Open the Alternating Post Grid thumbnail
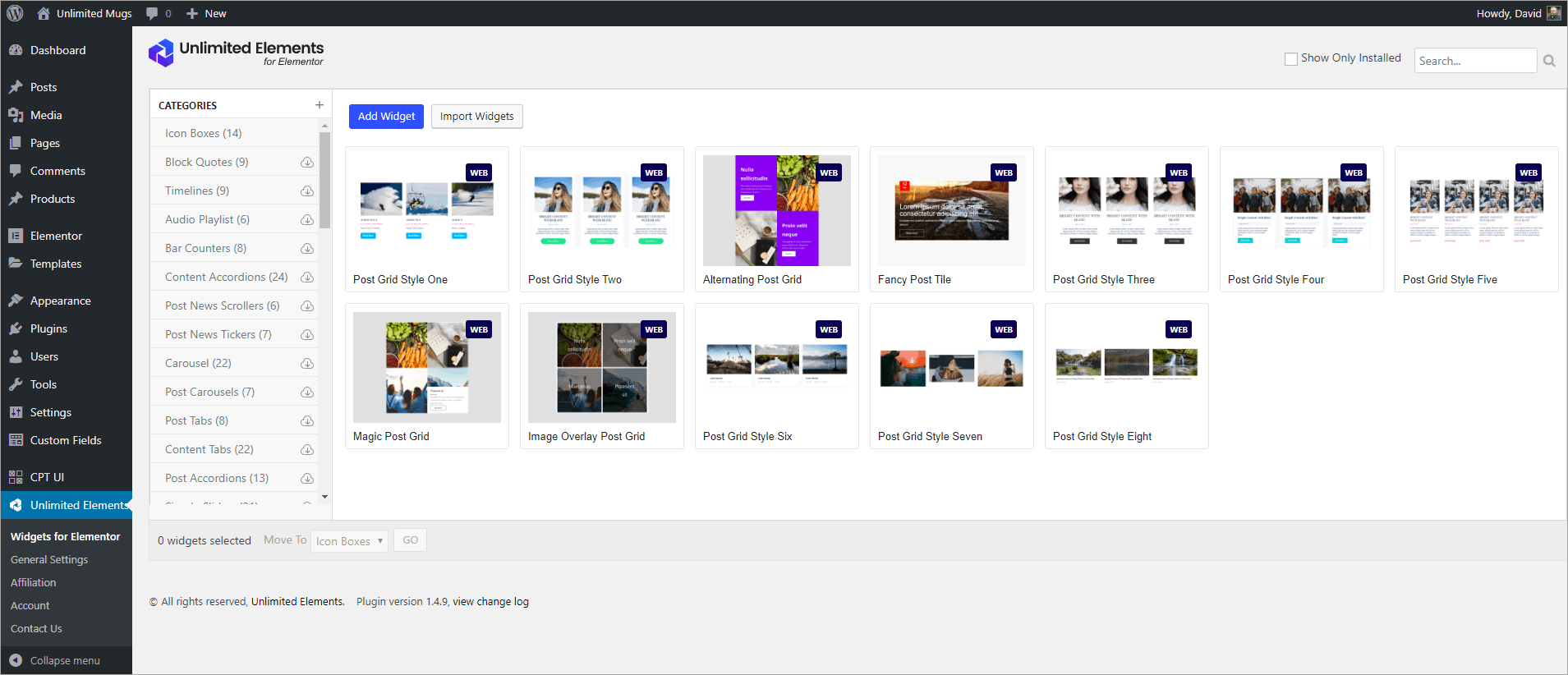The width and height of the screenshot is (1568, 675). click(x=777, y=210)
